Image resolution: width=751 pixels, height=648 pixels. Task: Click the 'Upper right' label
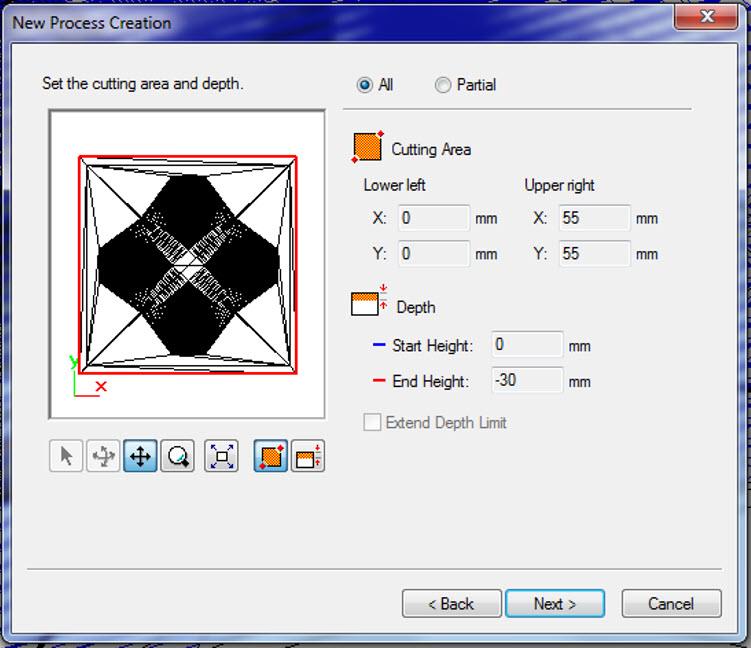(559, 185)
